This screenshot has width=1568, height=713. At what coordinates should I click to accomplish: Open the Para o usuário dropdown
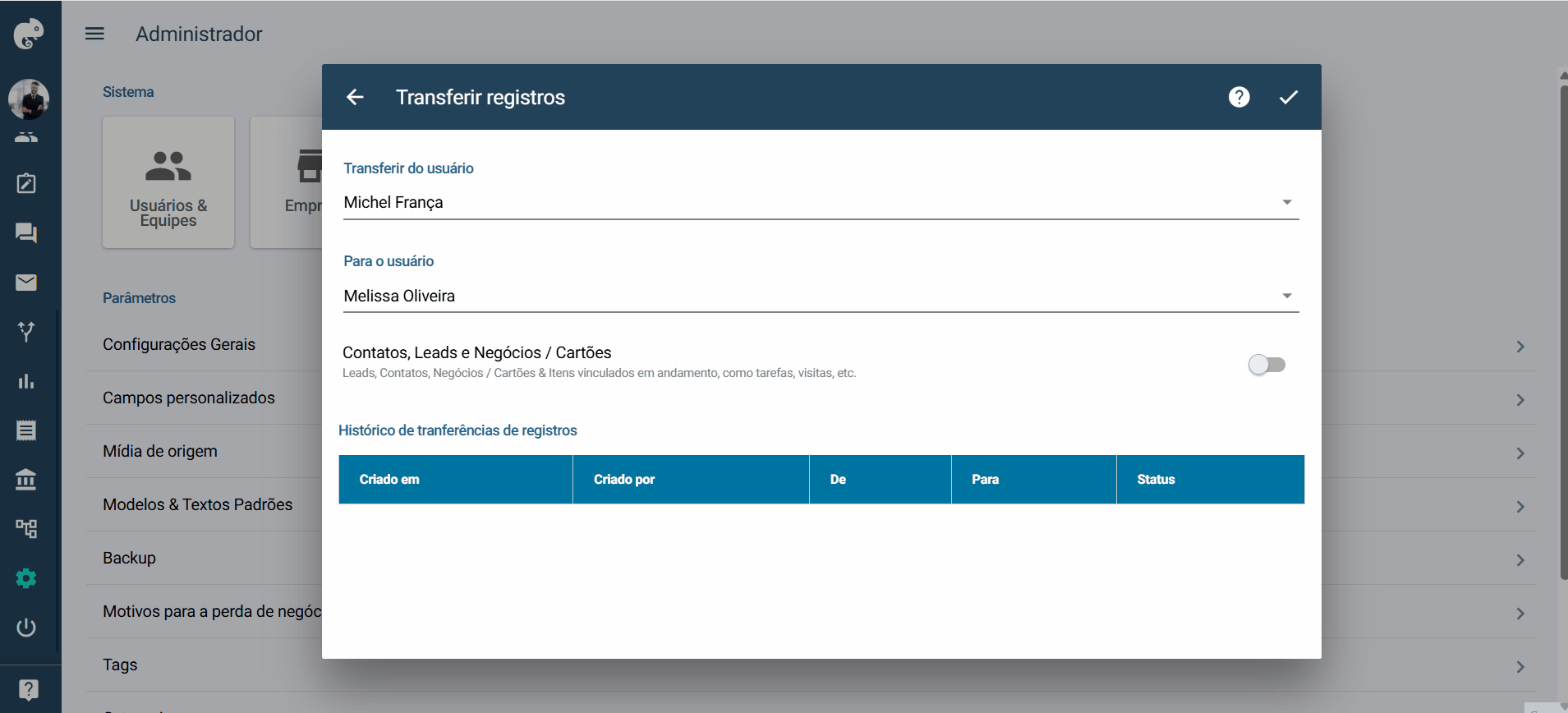[x=821, y=296]
